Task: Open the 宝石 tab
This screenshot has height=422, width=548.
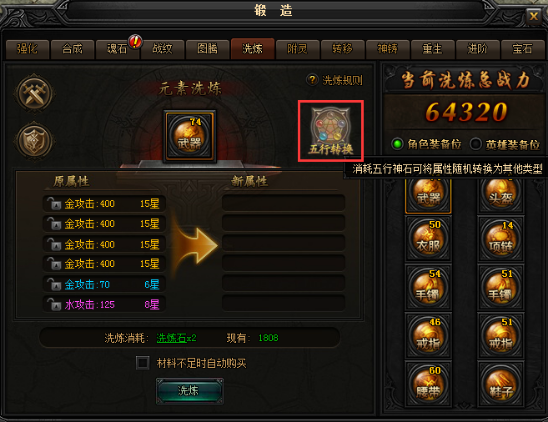Action: (522, 49)
